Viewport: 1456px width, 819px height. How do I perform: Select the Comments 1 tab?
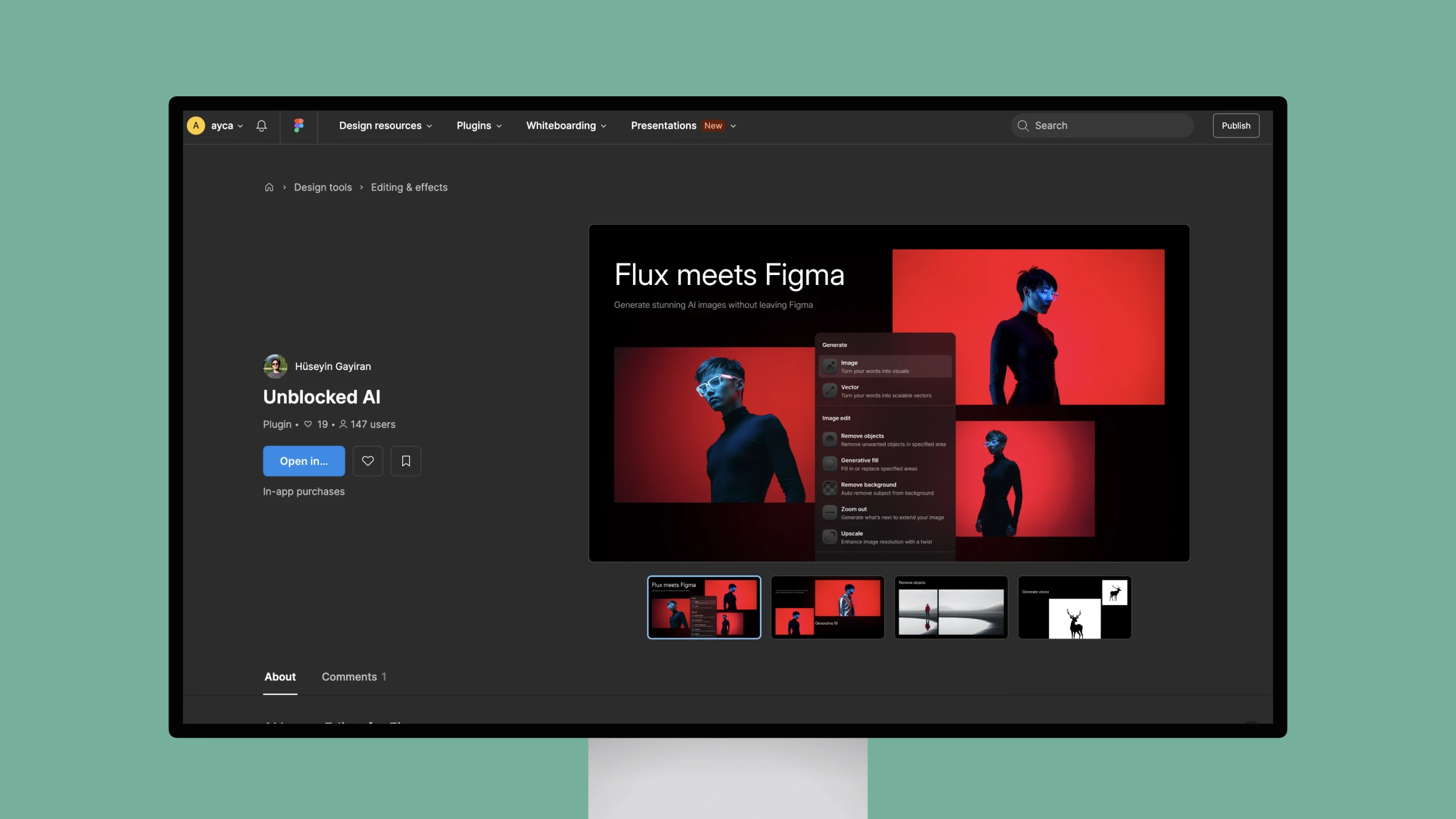tap(354, 677)
